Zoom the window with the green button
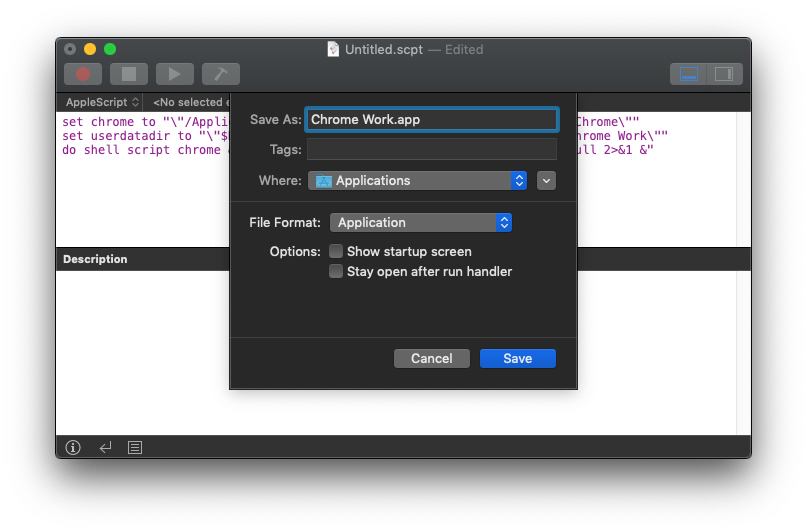The image size is (807, 532). [x=110, y=49]
